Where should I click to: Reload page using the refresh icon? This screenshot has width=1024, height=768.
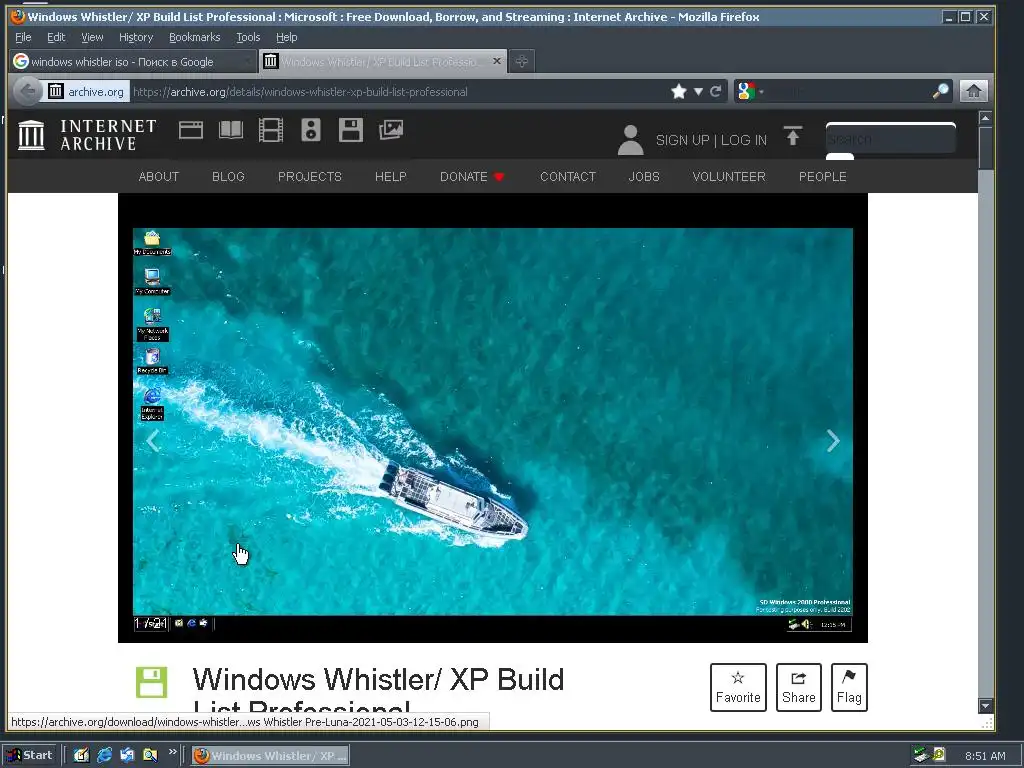click(716, 91)
